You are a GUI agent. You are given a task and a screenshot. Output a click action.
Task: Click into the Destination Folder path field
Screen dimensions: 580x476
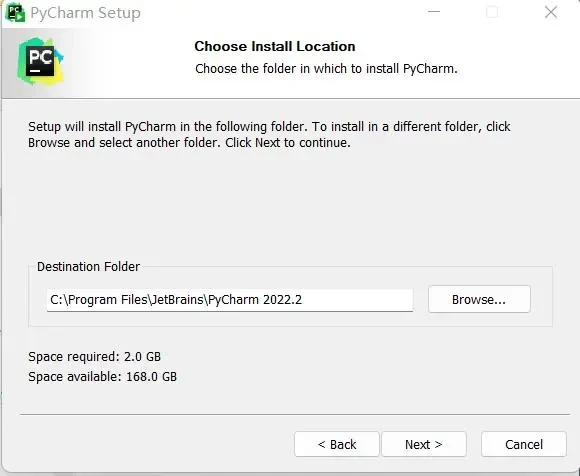[x=230, y=300]
